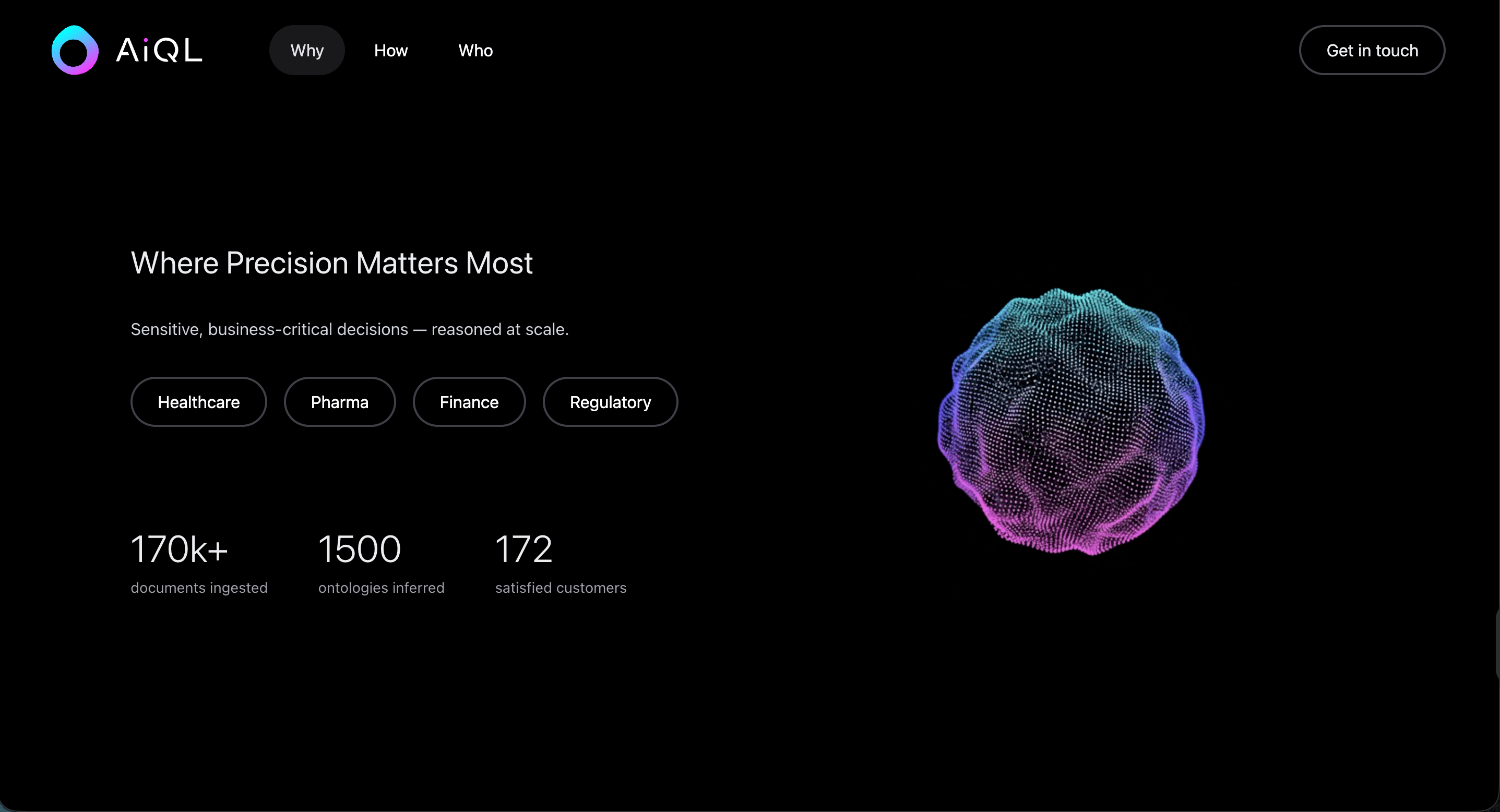Select the Why navigation tab
Image resolution: width=1500 pixels, height=812 pixels.
(307, 51)
